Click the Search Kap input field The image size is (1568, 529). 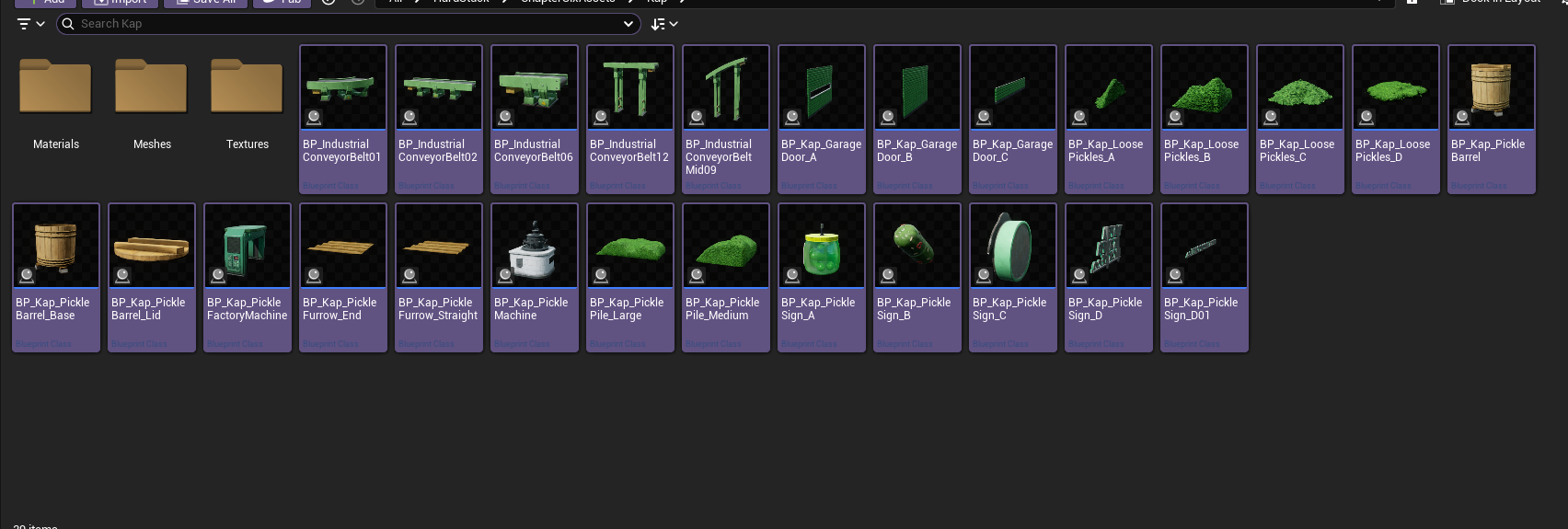tap(348, 24)
